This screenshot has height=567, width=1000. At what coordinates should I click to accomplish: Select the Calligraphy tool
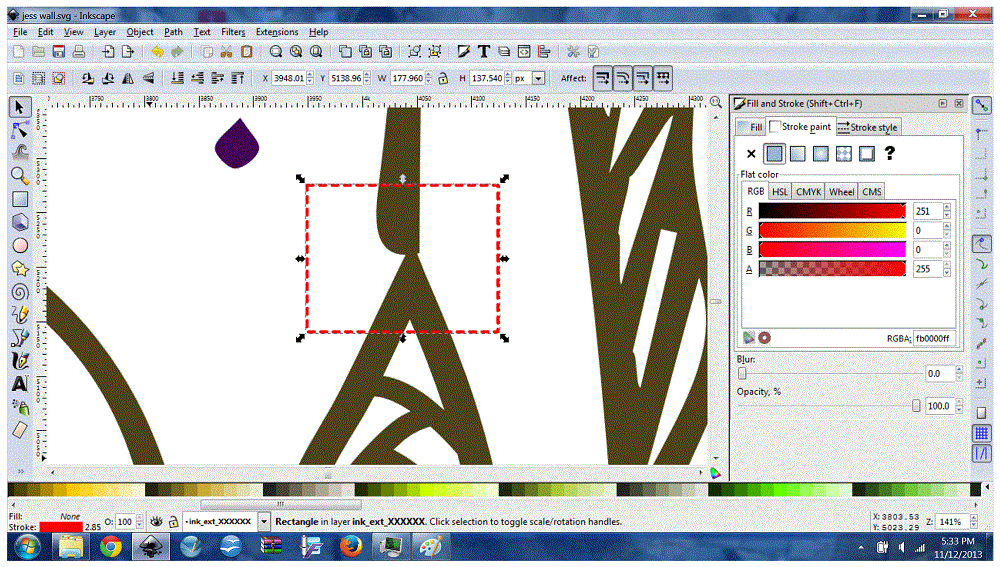(x=20, y=361)
